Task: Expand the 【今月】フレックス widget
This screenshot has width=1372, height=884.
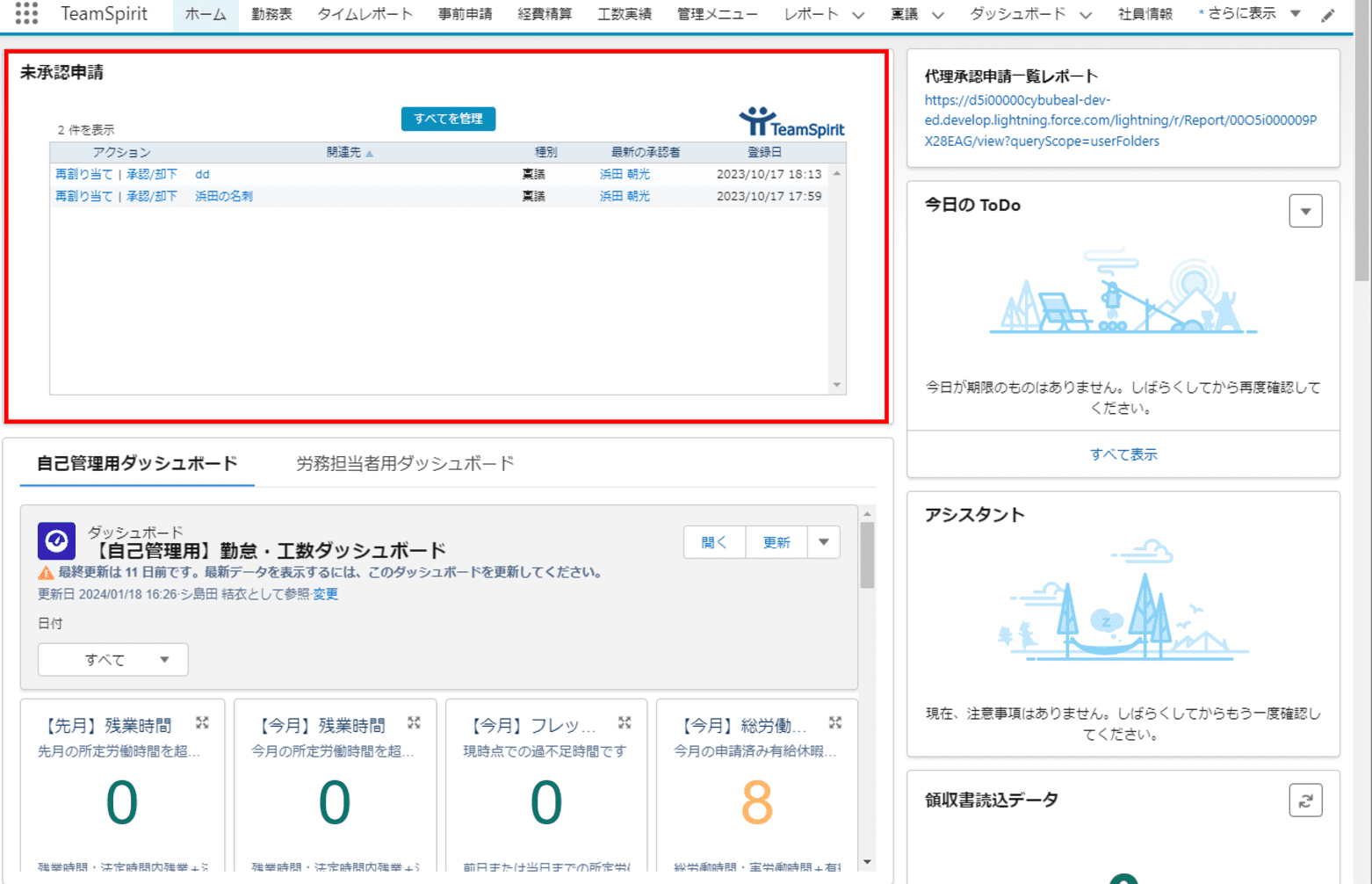Action: pos(625,723)
